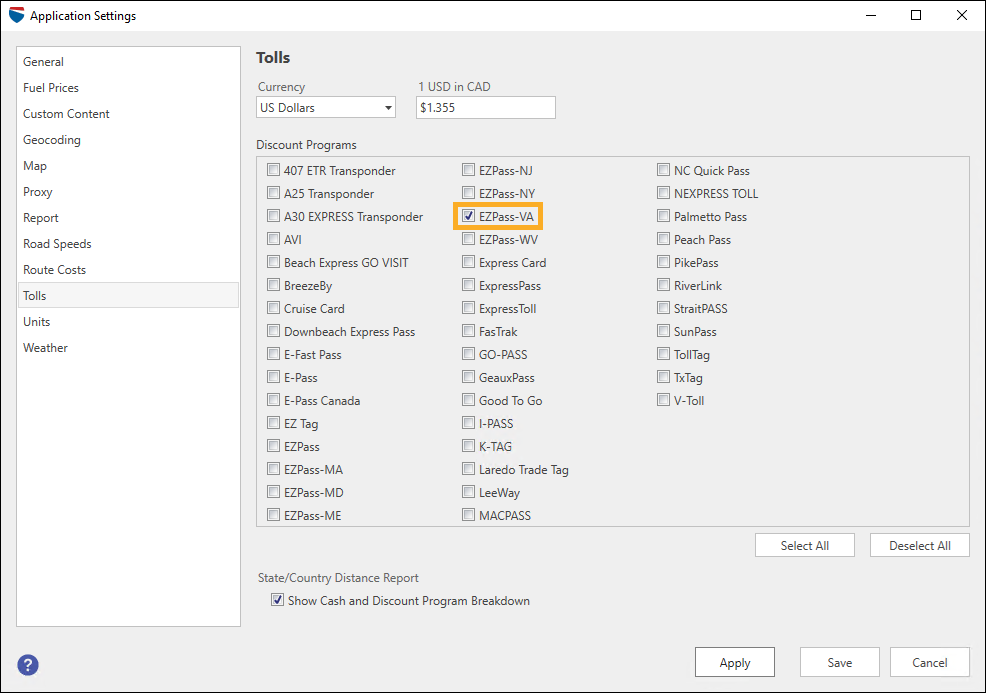Apply the current toll settings
986x693 pixels.
pyautogui.click(x=734, y=662)
